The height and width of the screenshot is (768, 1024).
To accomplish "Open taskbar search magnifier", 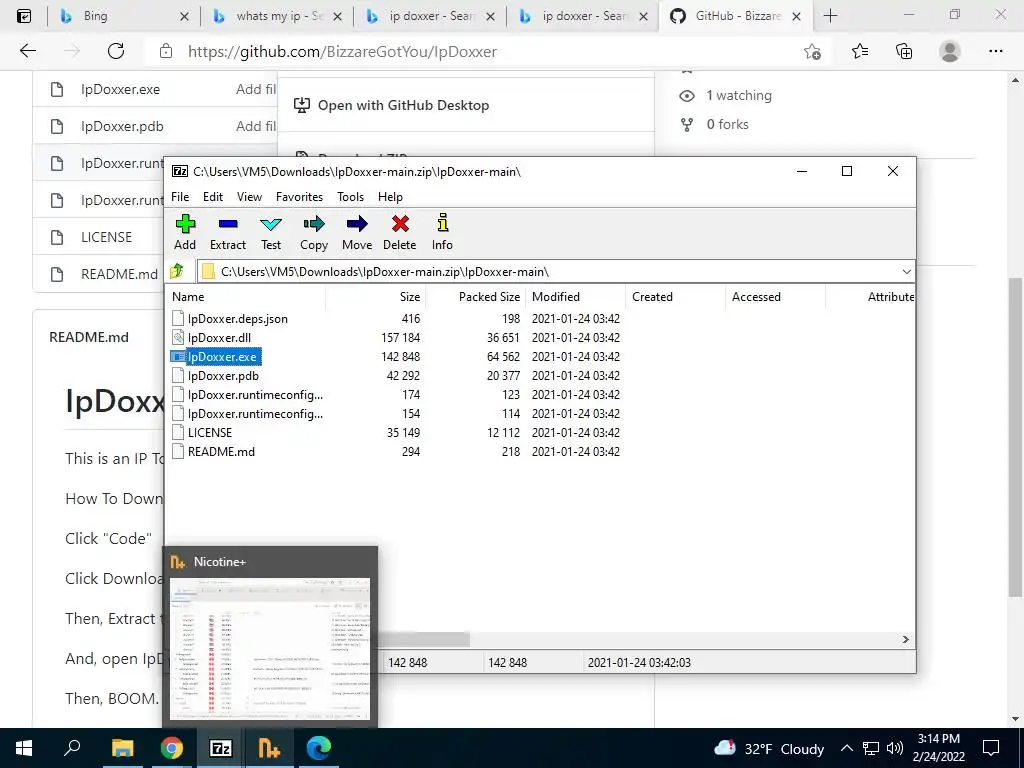I will point(72,748).
